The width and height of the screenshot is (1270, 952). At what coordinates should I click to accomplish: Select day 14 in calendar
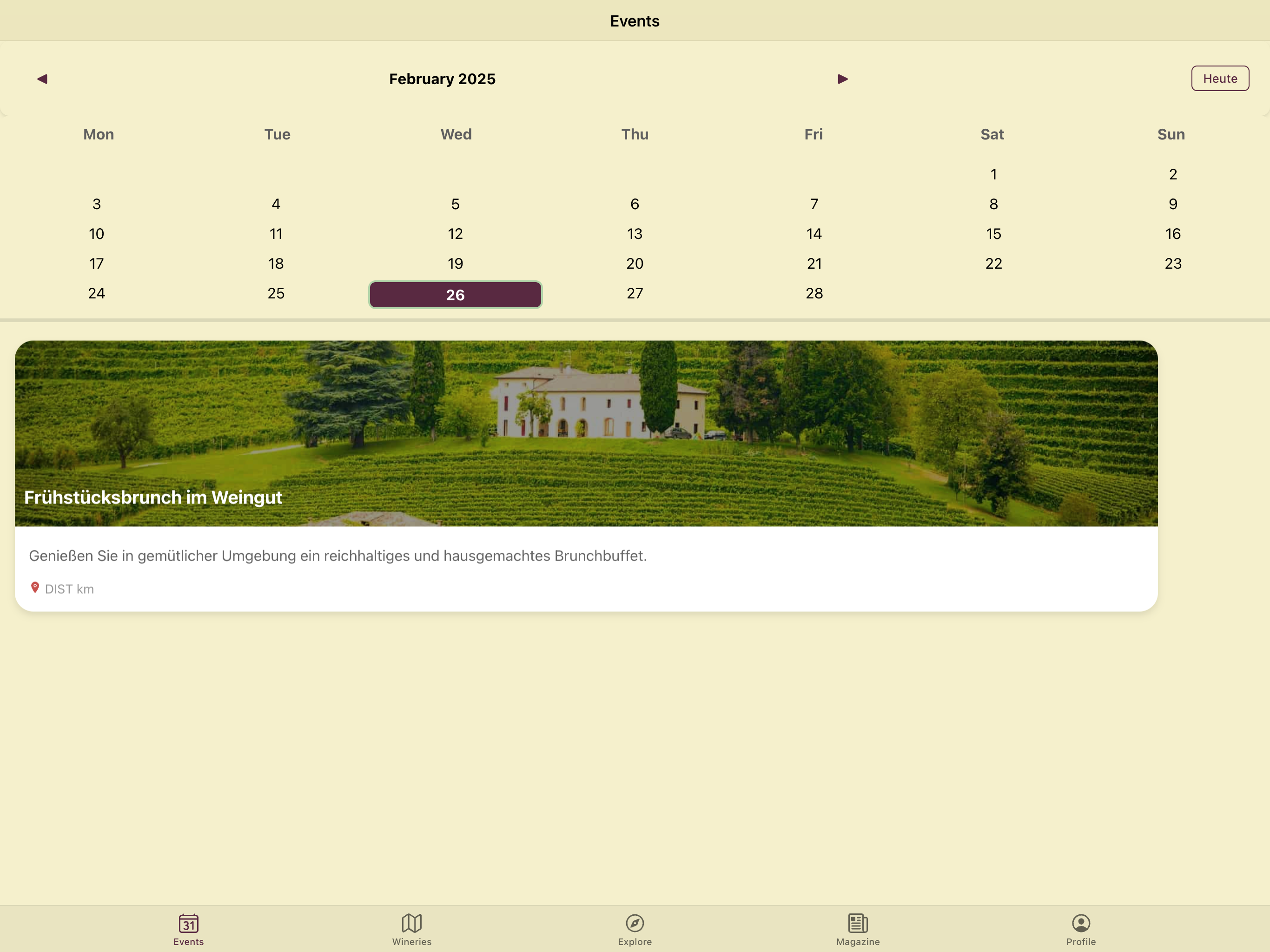coord(814,234)
